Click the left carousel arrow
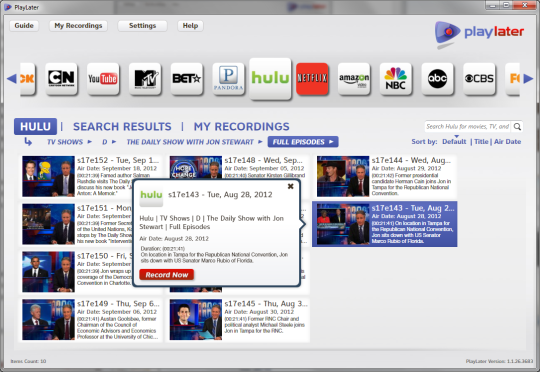This screenshot has height=372, width=540. point(11,79)
